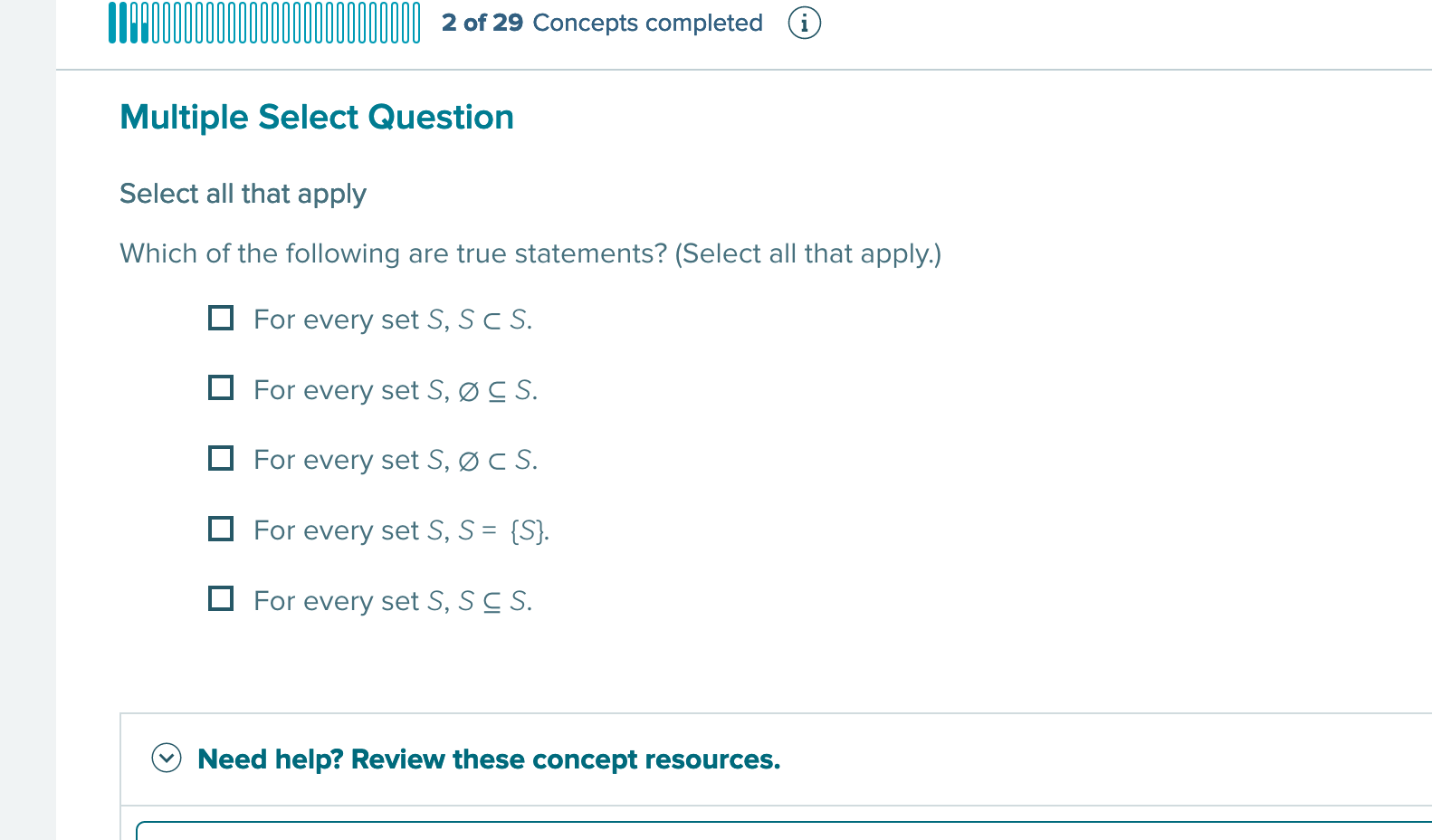Viewport: 1432px width, 840px height.
Task: Click the 'Select all that apply' text
Action: pyautogui.click(x=243, y=193)
